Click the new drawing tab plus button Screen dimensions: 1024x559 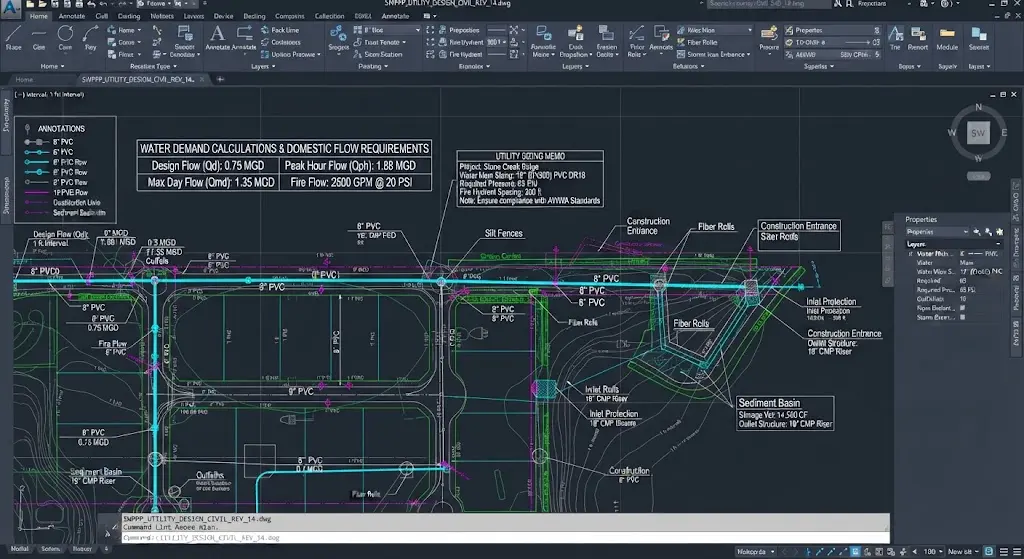[220, 79]
